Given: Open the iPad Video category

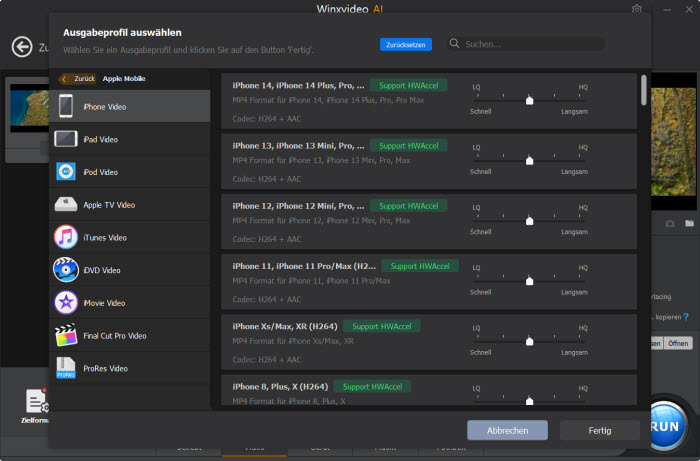Looking at the screenshot, I should (x=129, y=139).
